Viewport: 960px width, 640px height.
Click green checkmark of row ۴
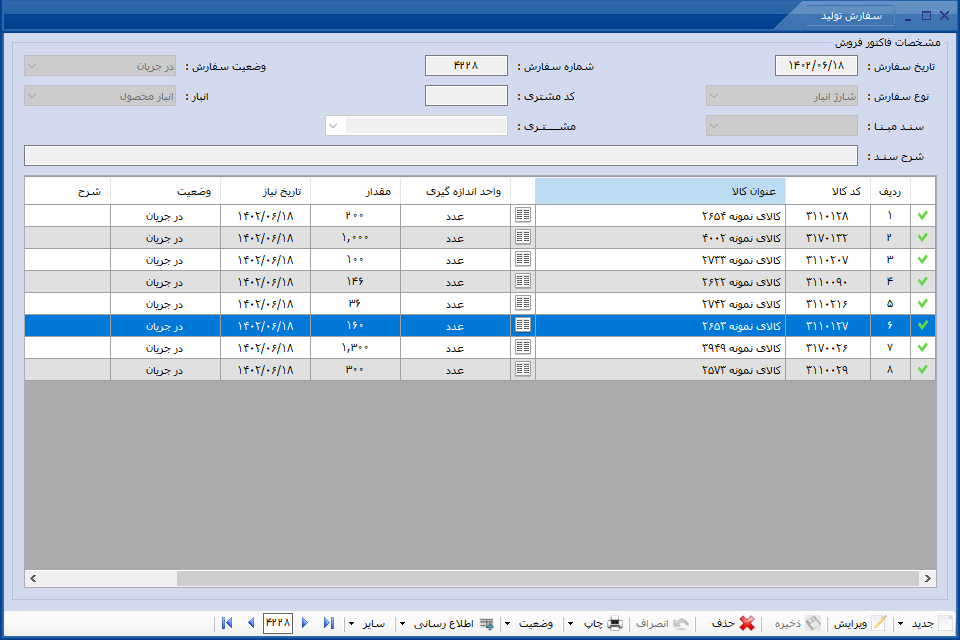coord(923,281)
